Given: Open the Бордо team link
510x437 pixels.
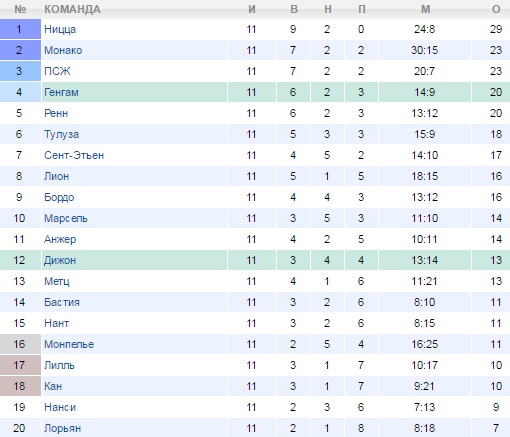Looking at the screenshot, I should [x=59, y=197].
